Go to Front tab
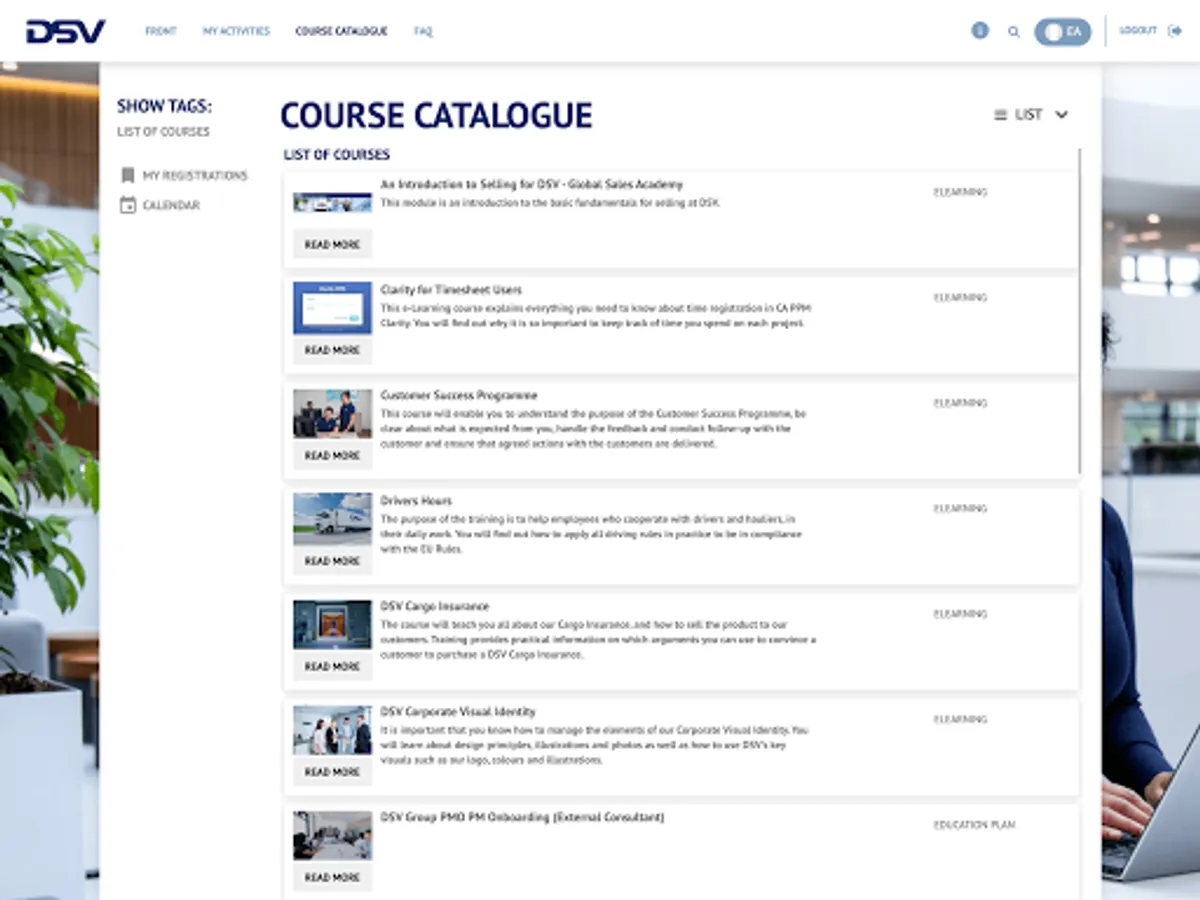 [161, 31]
